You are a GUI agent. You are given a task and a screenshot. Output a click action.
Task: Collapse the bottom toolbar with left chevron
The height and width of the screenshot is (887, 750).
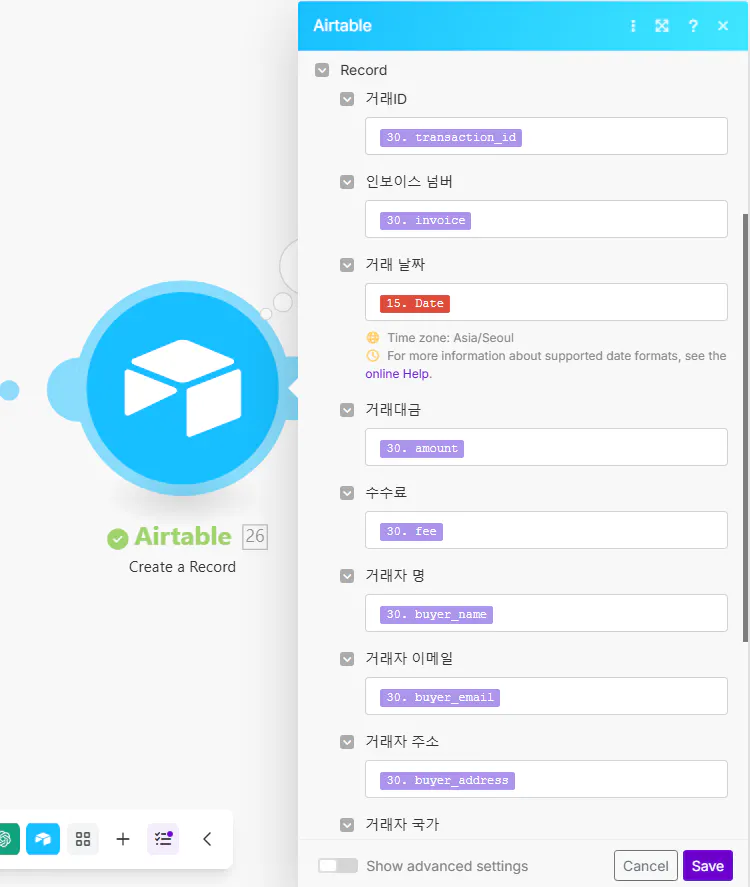click(x=207, y=838)
